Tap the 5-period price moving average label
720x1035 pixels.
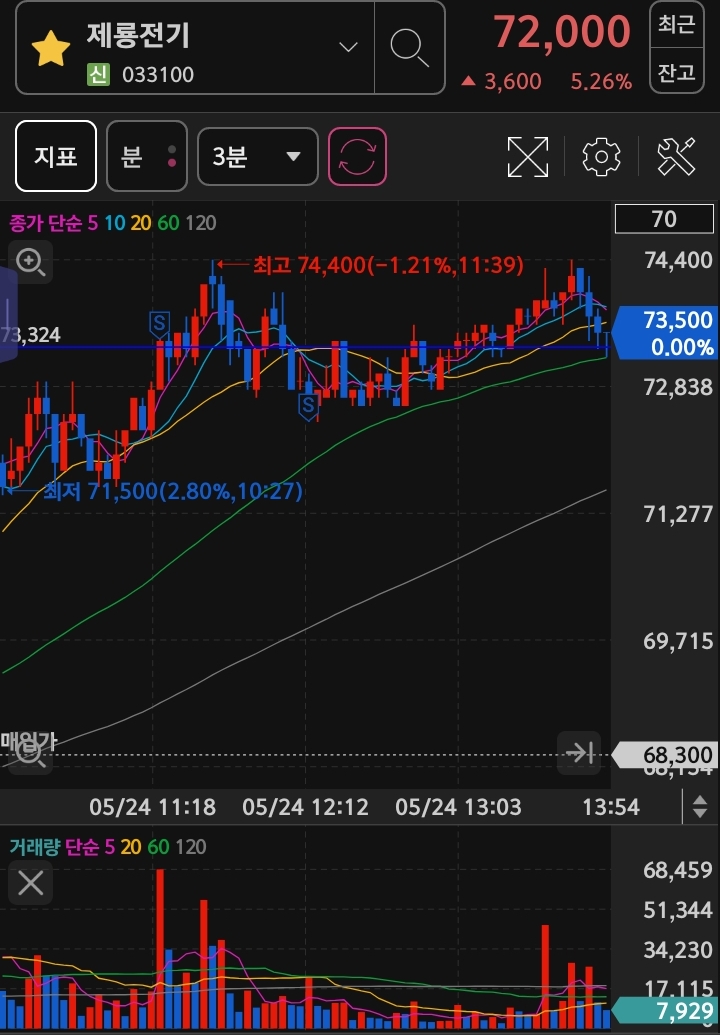(x=92, y=223)
